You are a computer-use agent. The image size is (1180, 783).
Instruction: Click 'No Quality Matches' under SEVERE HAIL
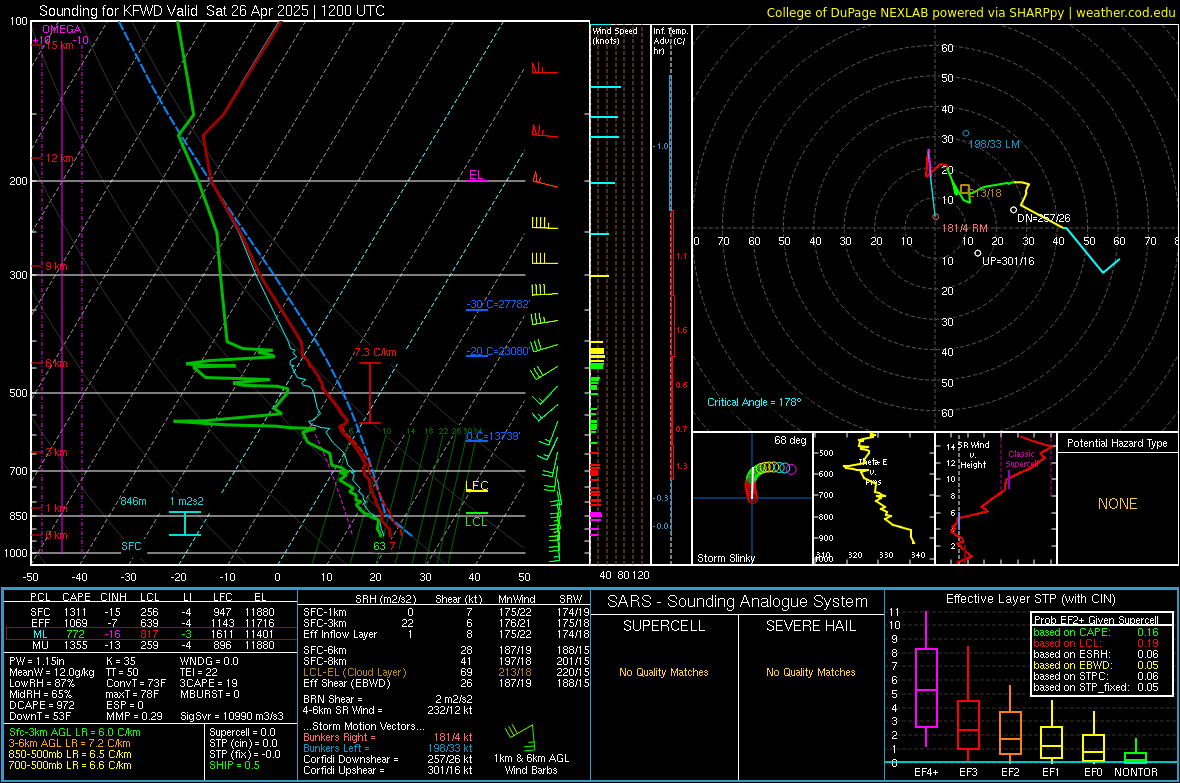[810, 672]
